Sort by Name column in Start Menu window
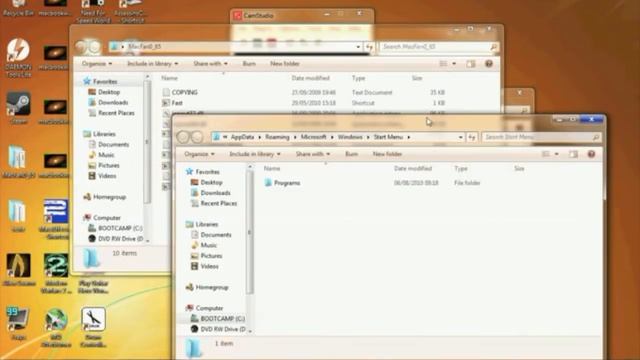Screen dimensions: 640x360 pyautogui.click(x=272, y=168)
